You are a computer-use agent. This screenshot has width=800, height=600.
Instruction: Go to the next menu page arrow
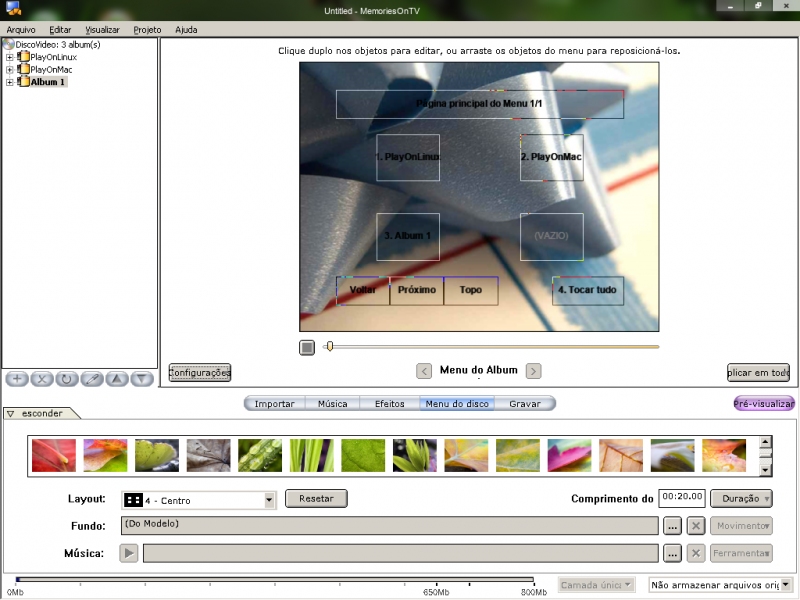(x=534, y=371)
